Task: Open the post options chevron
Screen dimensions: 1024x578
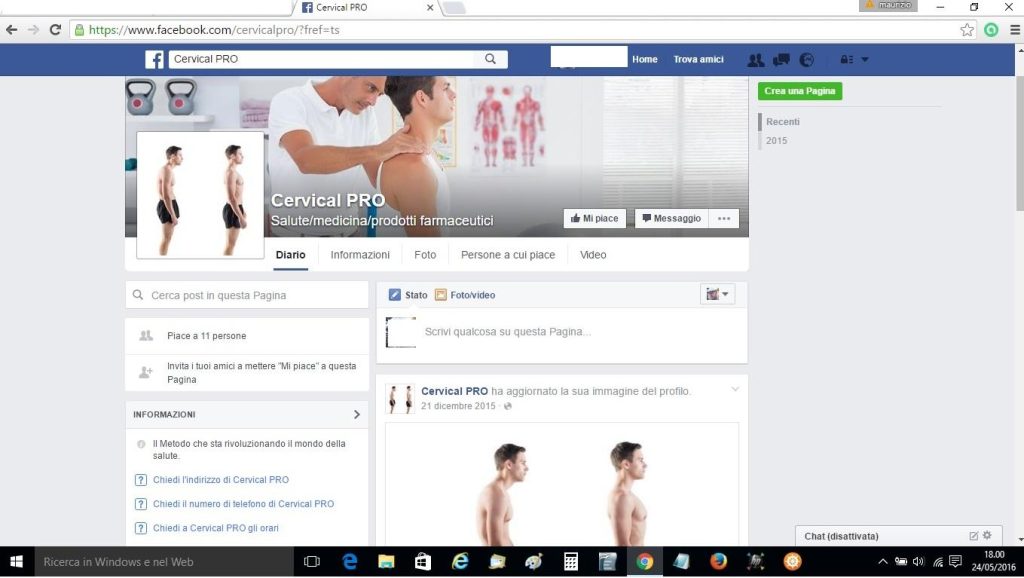Action: [x=735, y=389]
